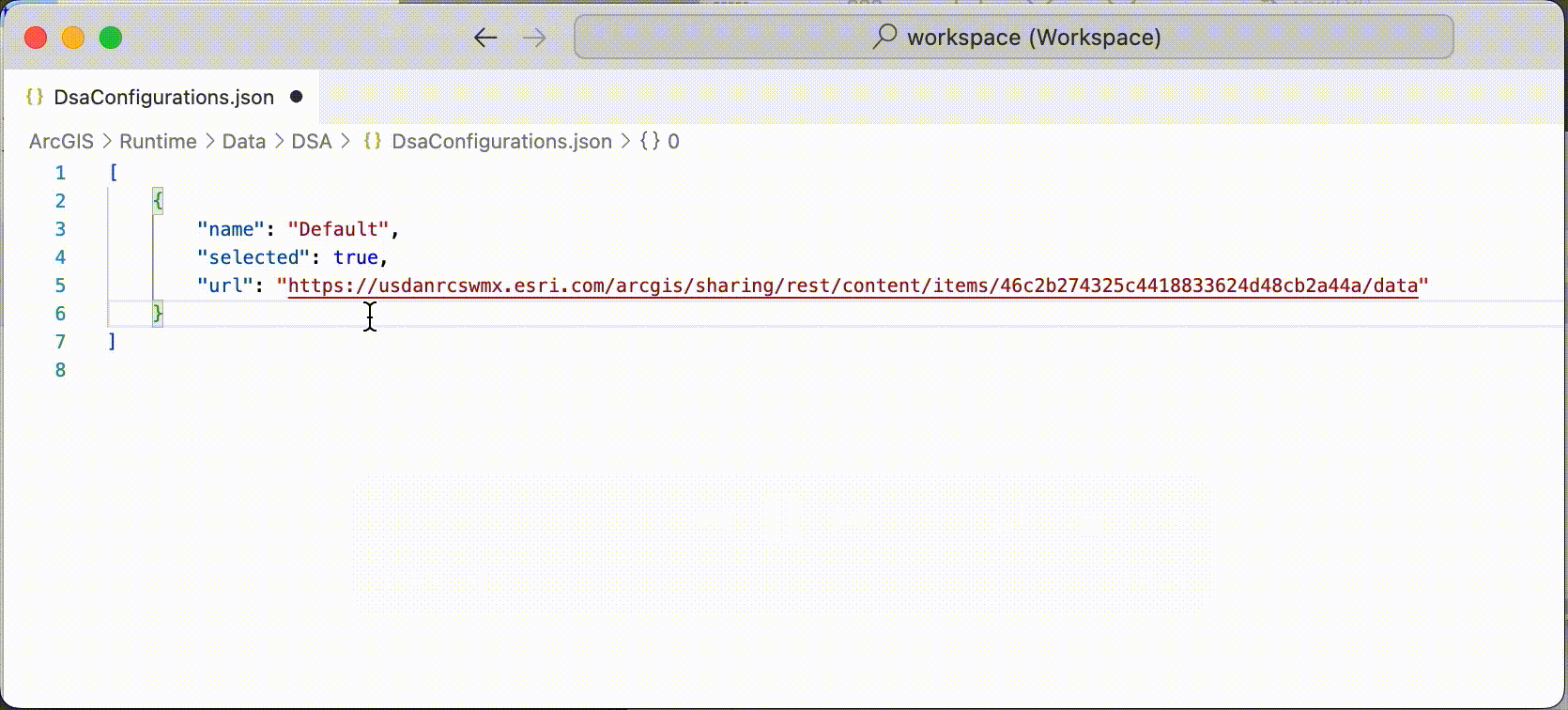The image size is (1568, 710).
Task: Open the workspace (Workspace) command center
Action: [x=1014, y=38]
